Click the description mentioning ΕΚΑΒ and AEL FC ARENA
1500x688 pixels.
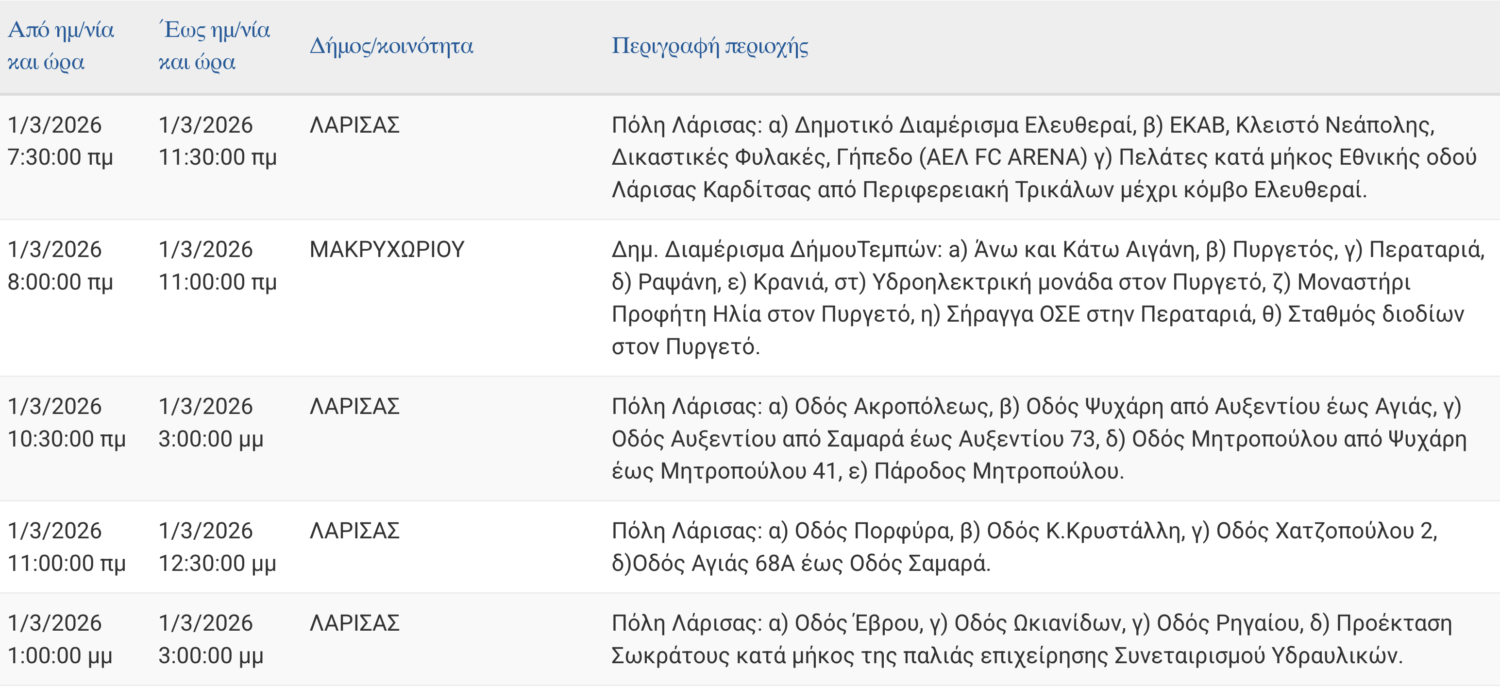(1022, 157)
